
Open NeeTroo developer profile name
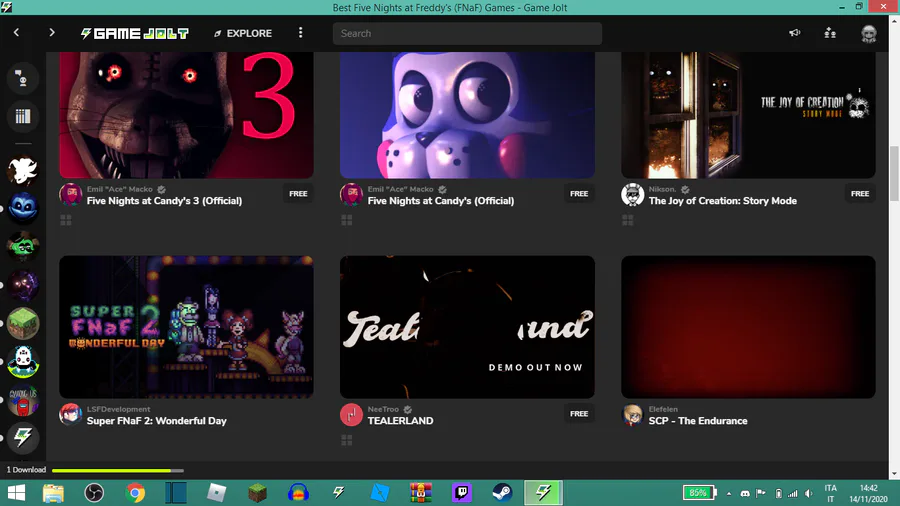coord(383,409)
